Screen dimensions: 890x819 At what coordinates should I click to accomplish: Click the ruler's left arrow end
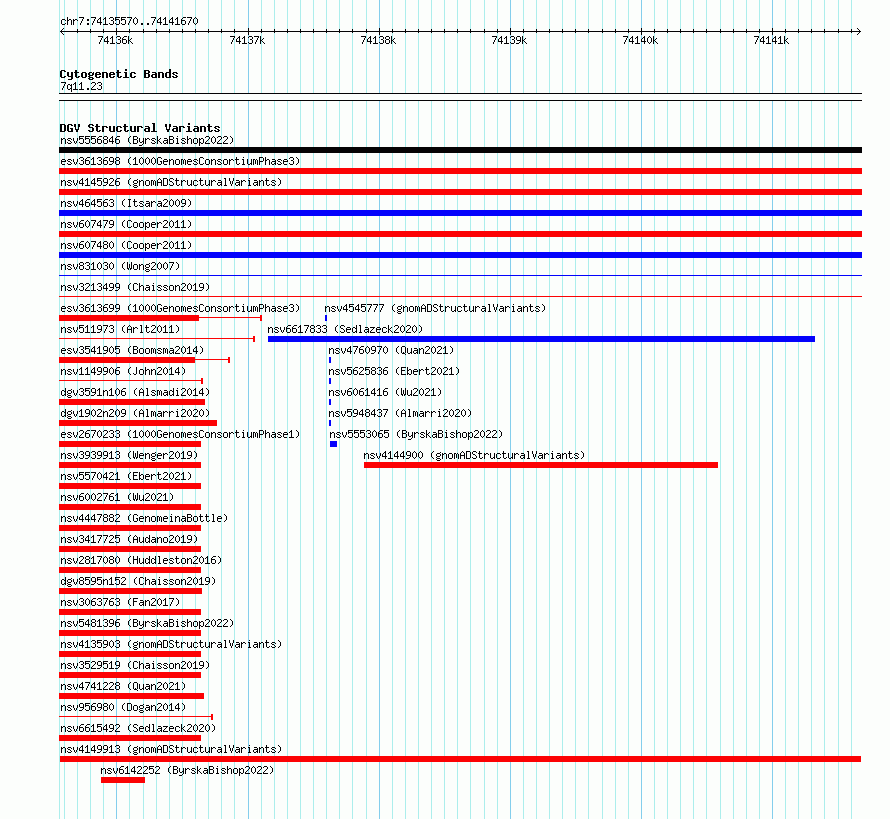[62, 31]
